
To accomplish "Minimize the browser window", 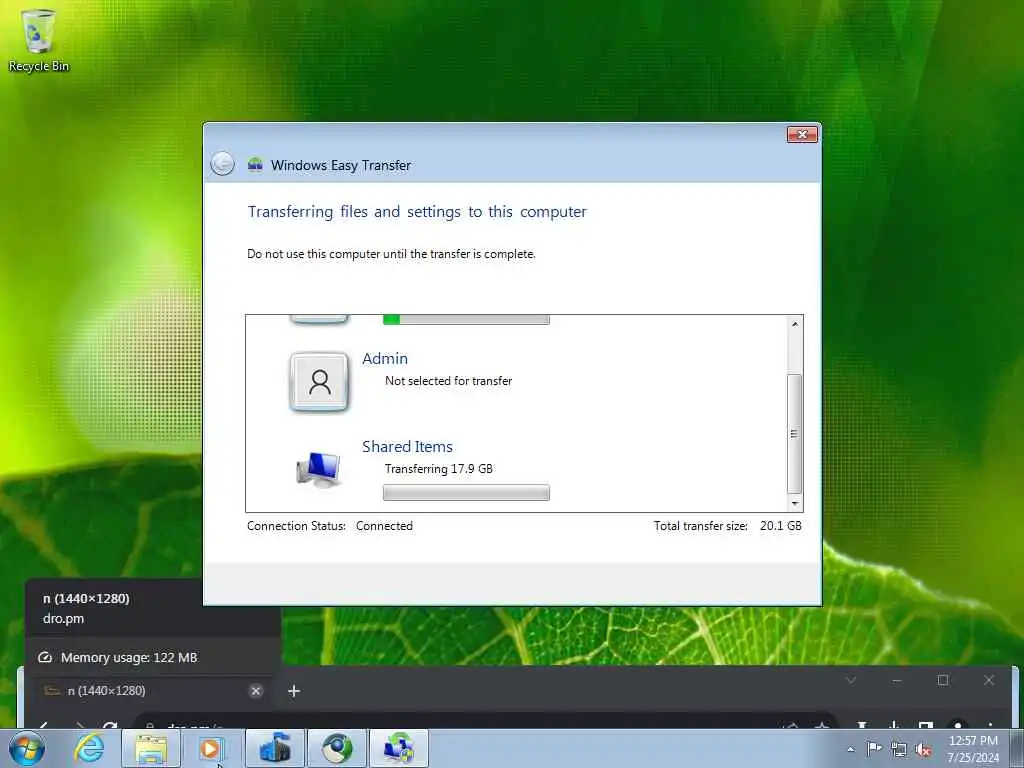I will point(897,680).
